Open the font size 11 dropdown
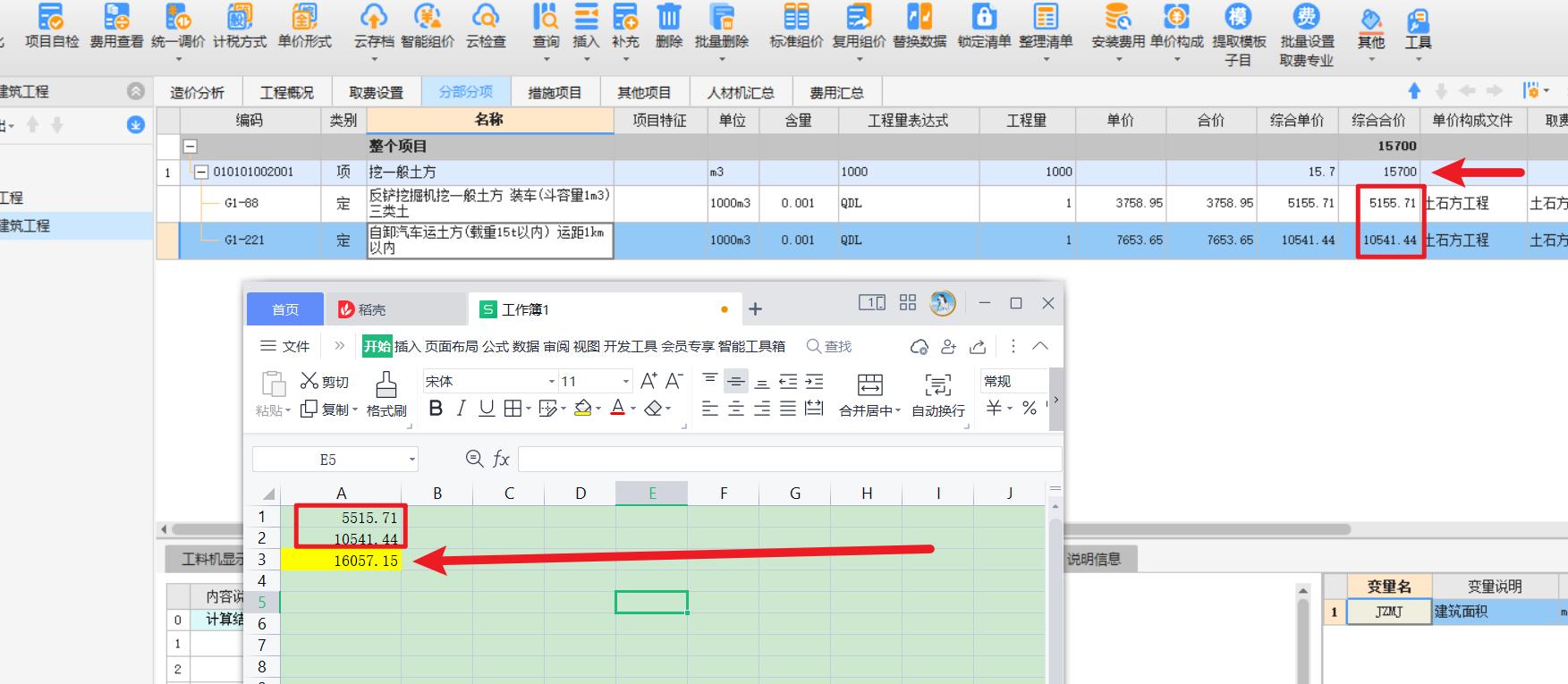This screenshot has width=1568, height=684. (626, 382)
